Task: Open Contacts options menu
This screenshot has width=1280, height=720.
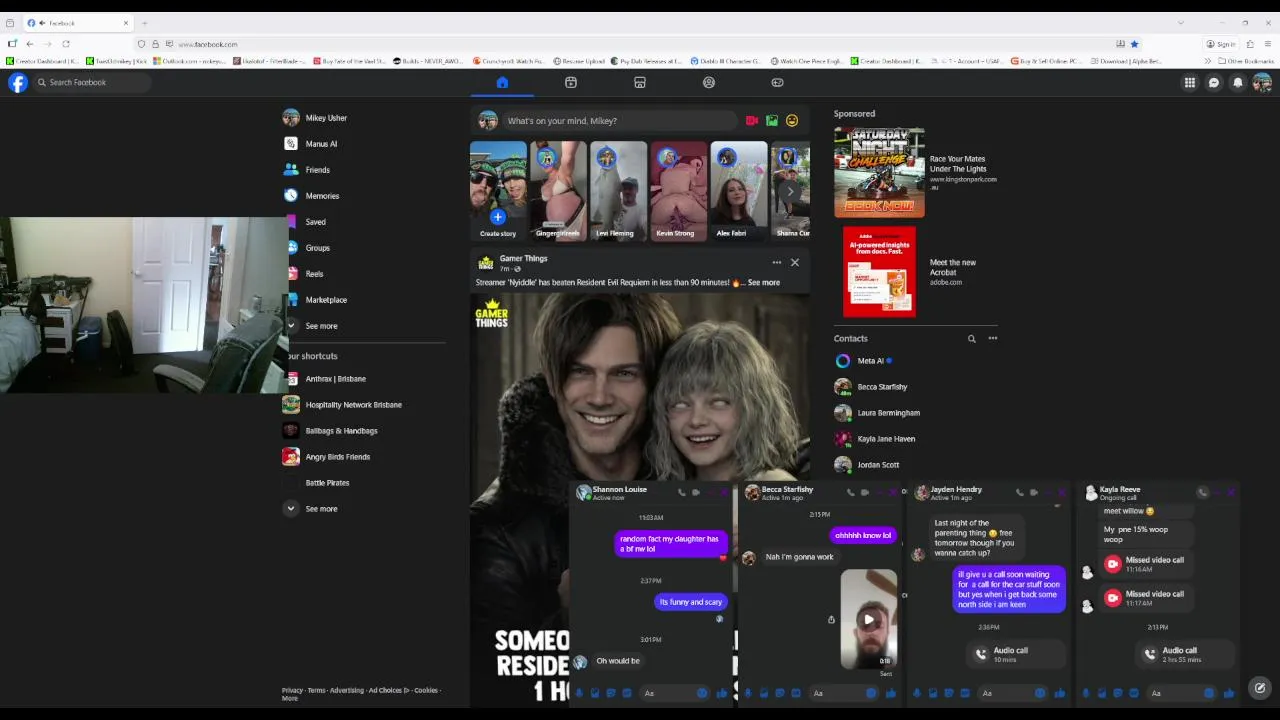Action: click(993, 339)
